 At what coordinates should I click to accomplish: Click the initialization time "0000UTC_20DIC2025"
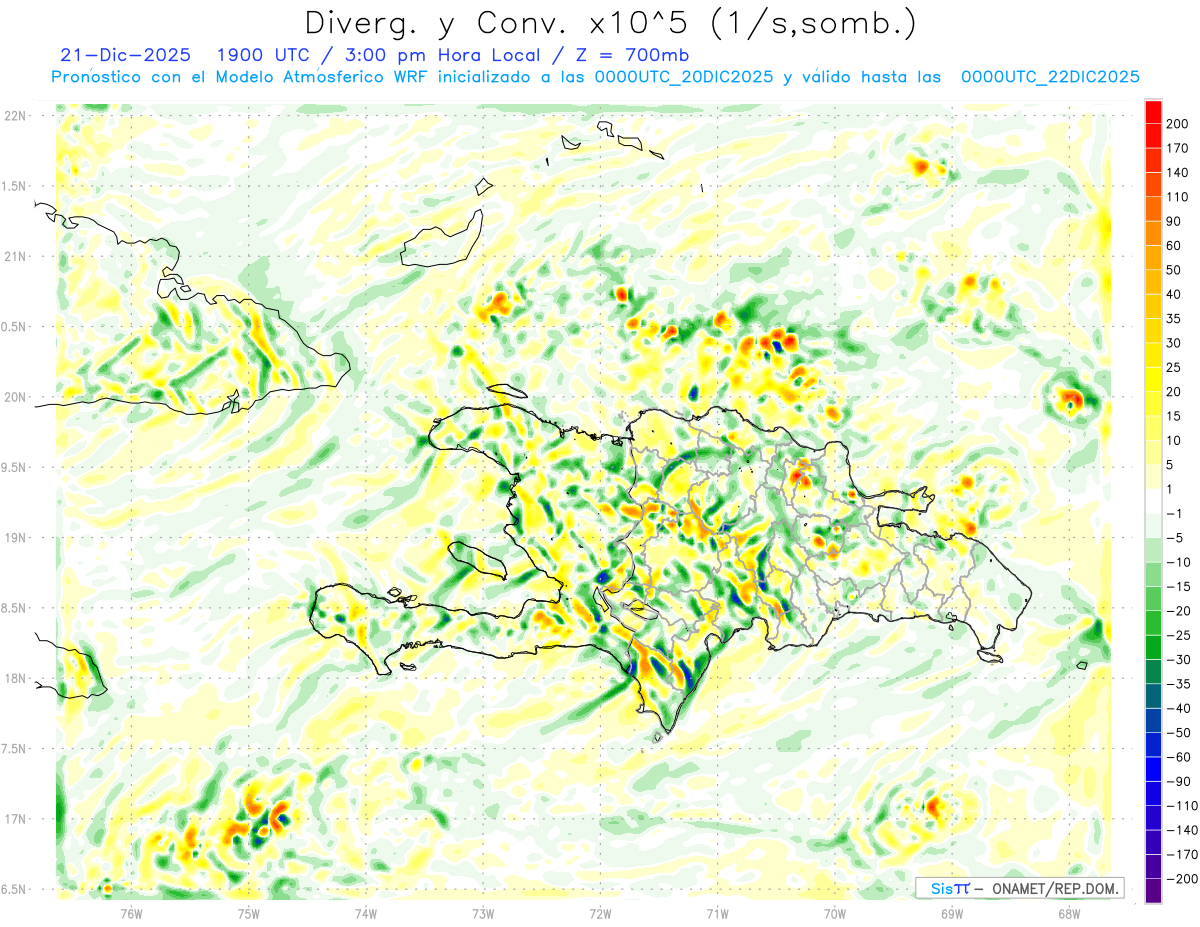click(x=683, y=77)
